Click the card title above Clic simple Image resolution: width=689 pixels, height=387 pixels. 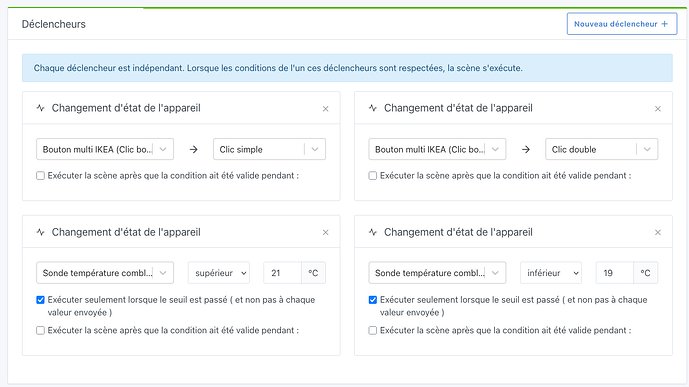pos(126,108)
